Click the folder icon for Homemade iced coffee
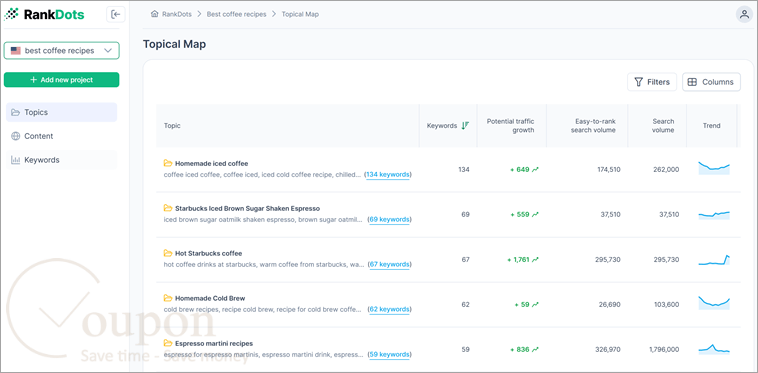The width and height of the screenshot is (758, 373). pos(168,163)
